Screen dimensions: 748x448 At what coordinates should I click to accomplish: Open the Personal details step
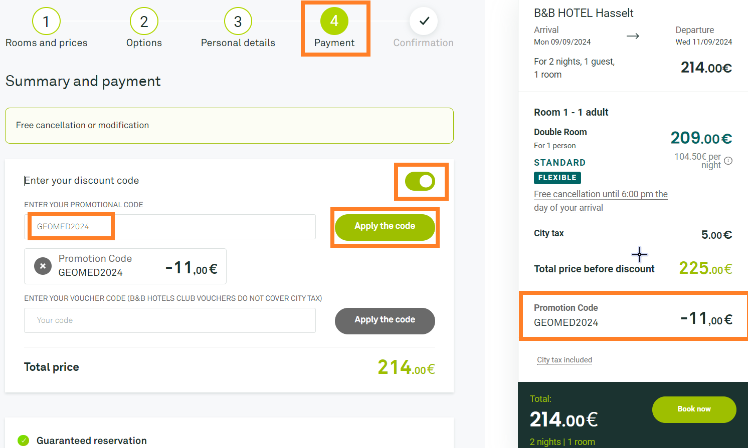point(236,43)
